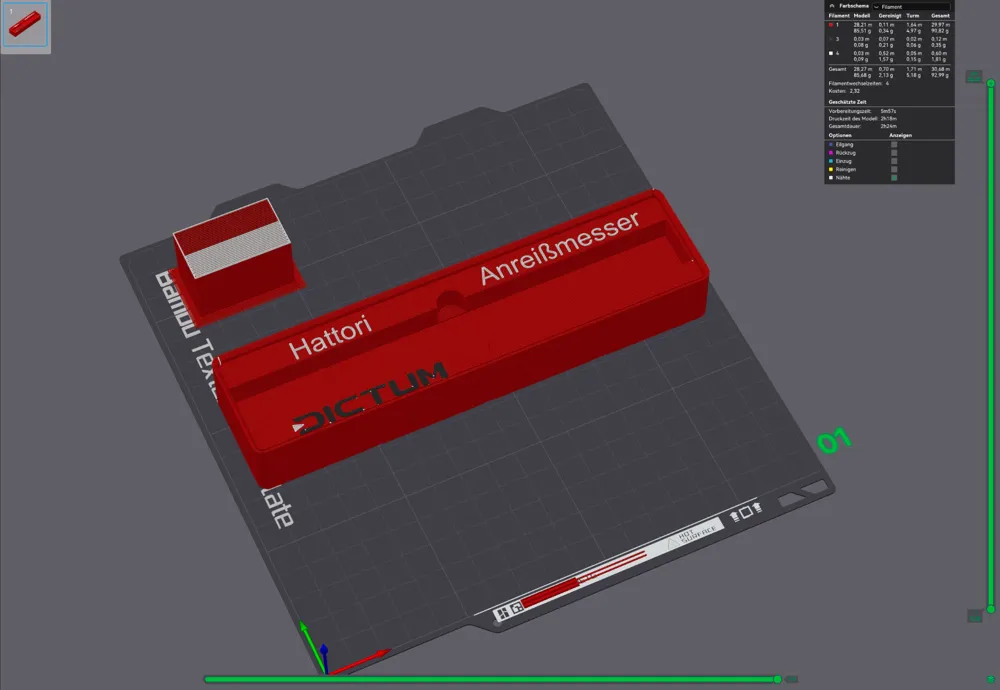
Task: Click white filament 4 color swatch
Action: [x=831, y=54]
